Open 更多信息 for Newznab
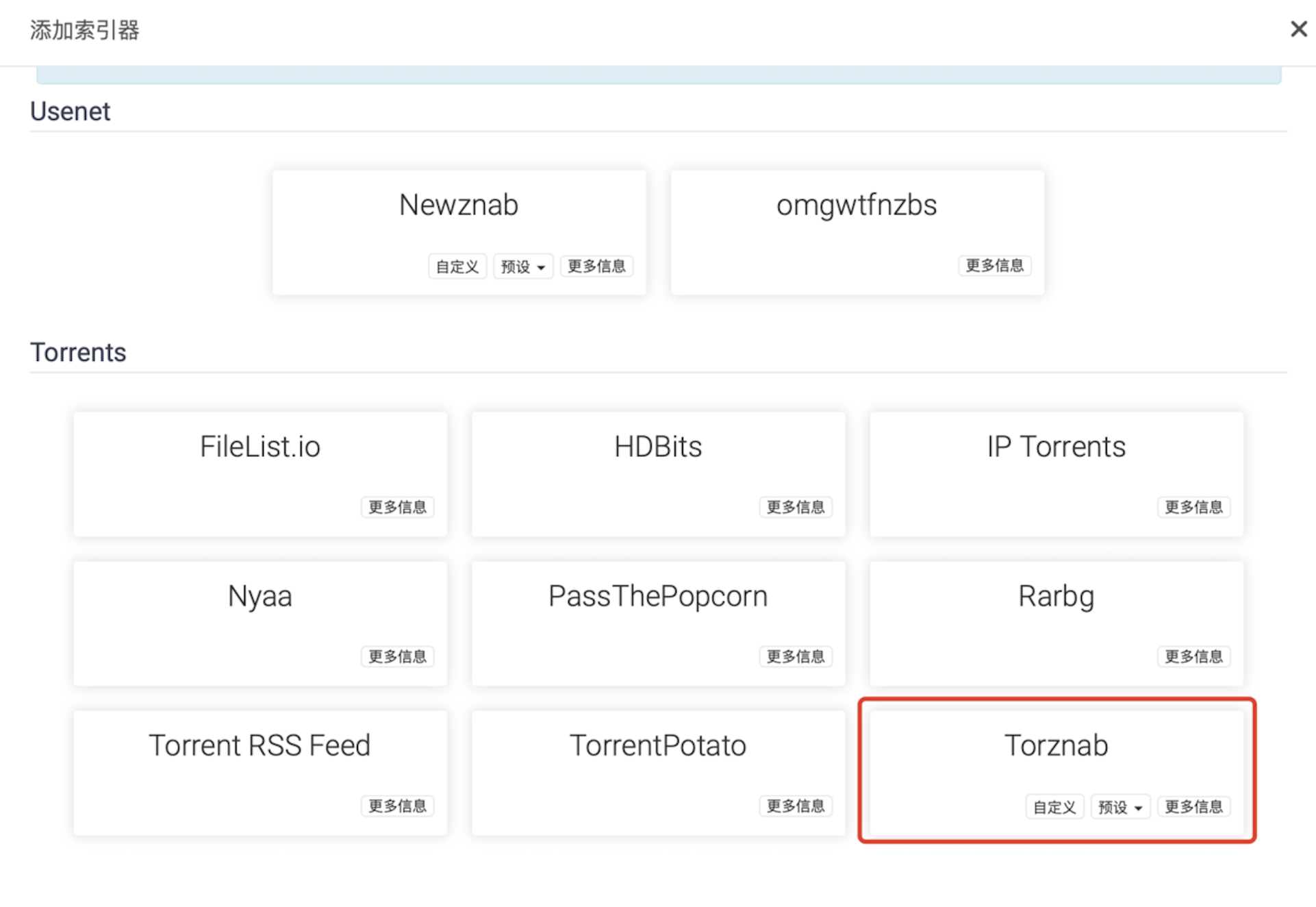 (x=596, y=266)
